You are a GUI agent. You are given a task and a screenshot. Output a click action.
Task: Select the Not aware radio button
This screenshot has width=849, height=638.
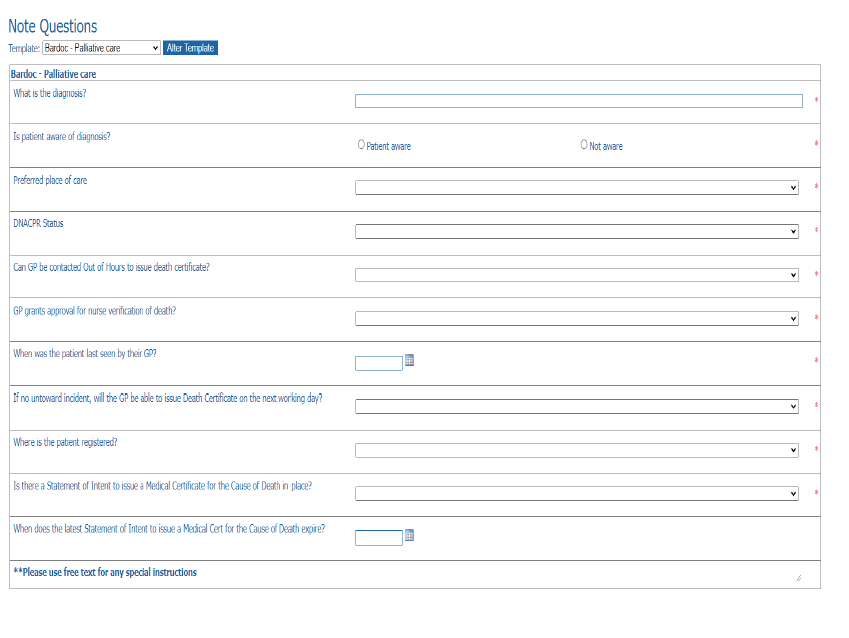[584, 145]
